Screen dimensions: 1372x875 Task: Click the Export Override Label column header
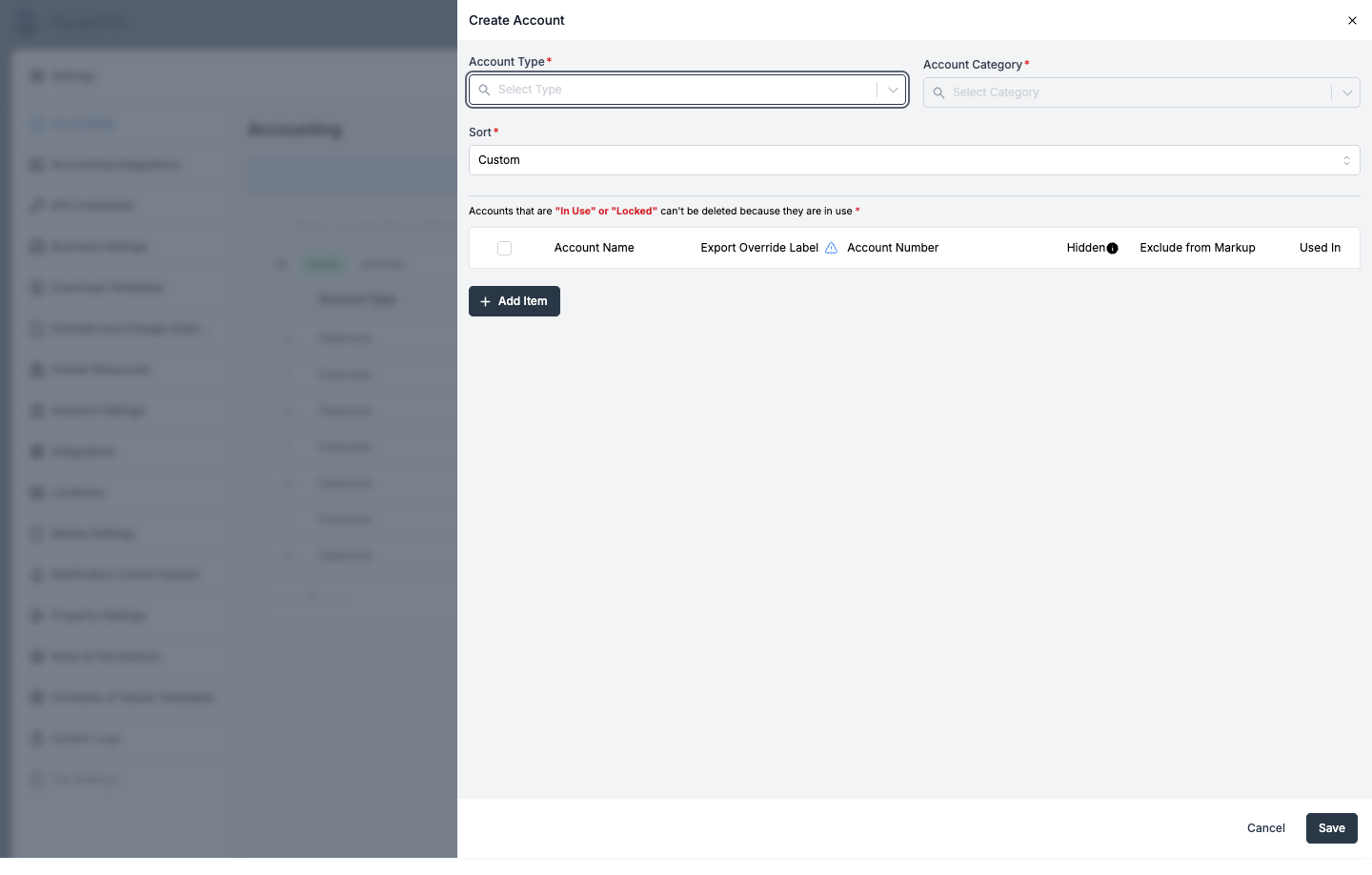click(759, 248)
